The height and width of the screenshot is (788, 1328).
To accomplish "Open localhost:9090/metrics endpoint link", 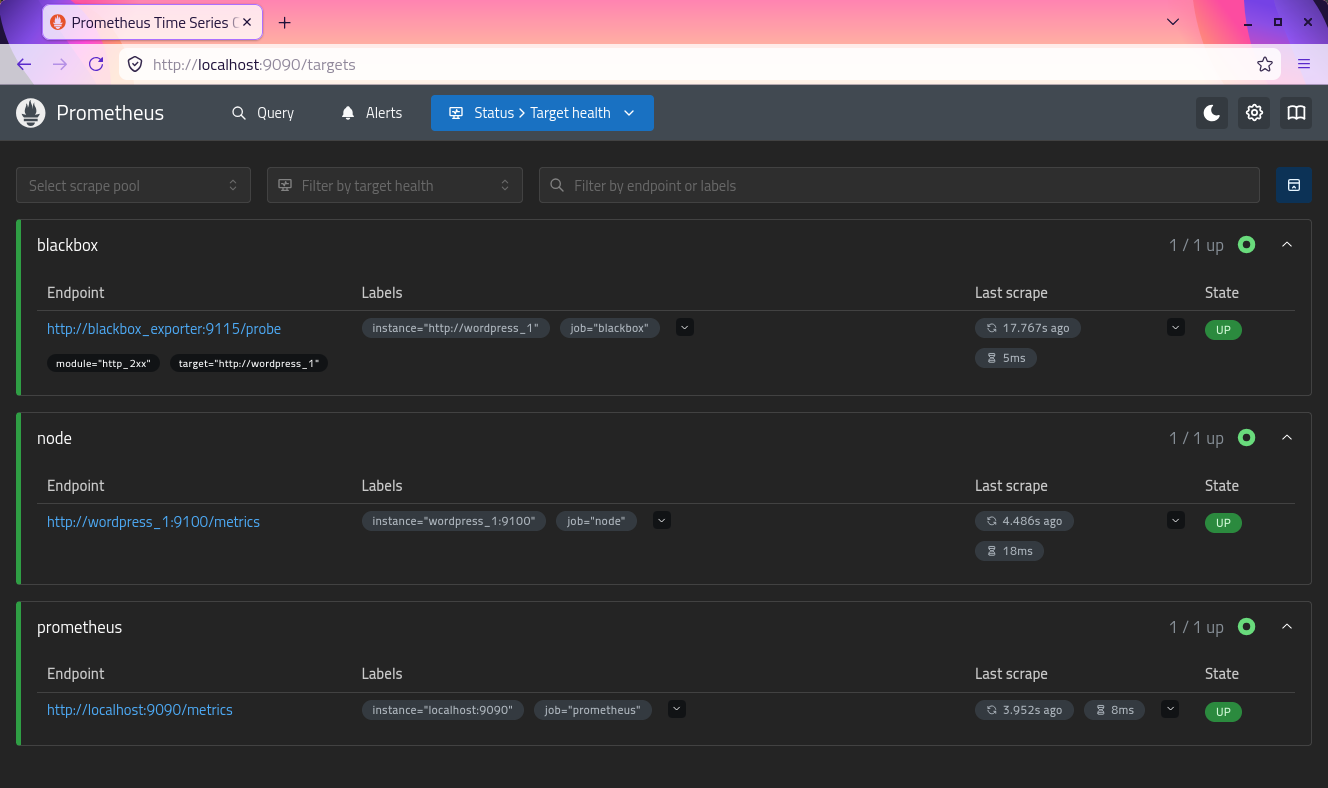I will 140,710.
